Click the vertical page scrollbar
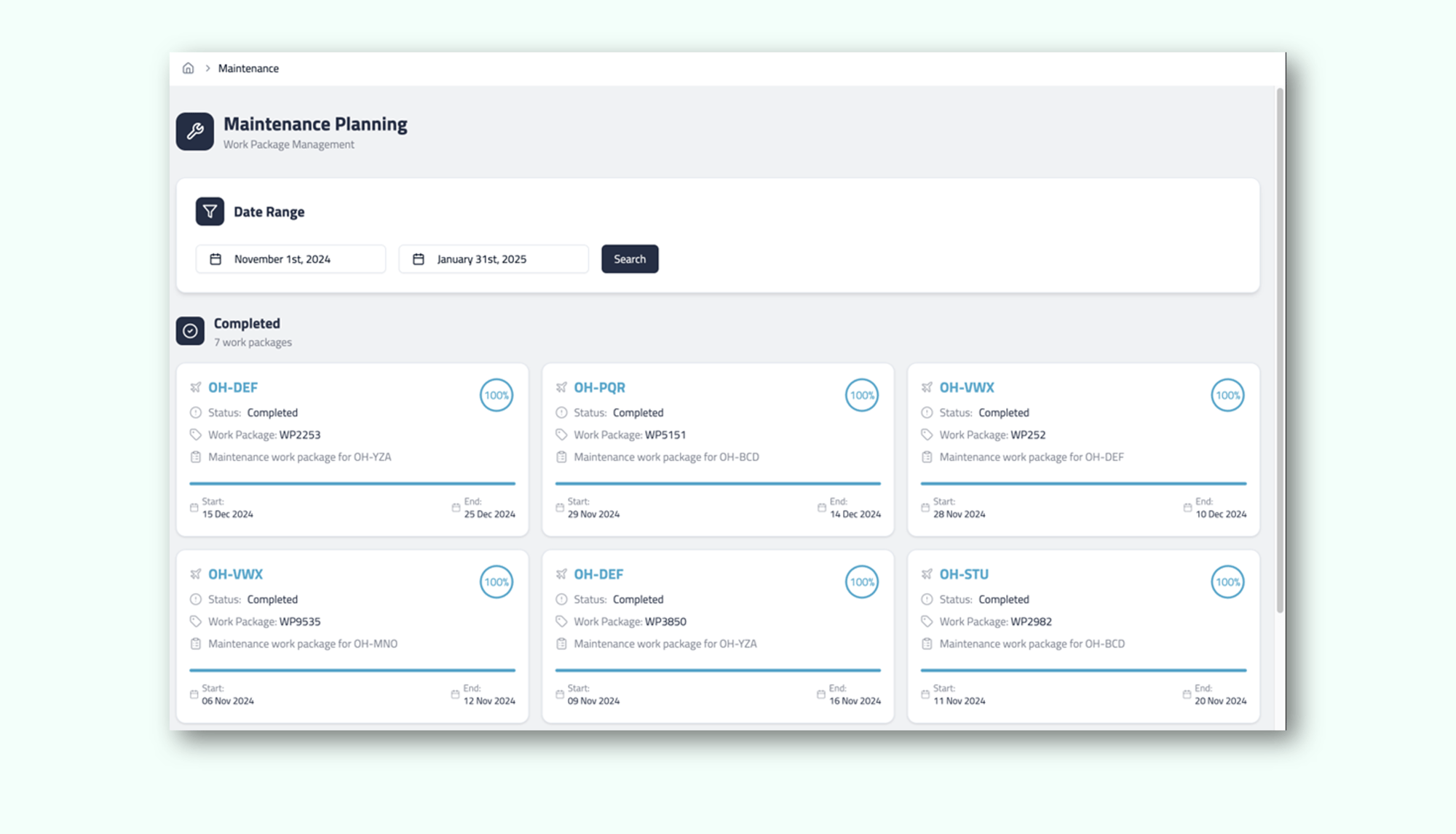1456x834 pixels. coord(1280,349)
